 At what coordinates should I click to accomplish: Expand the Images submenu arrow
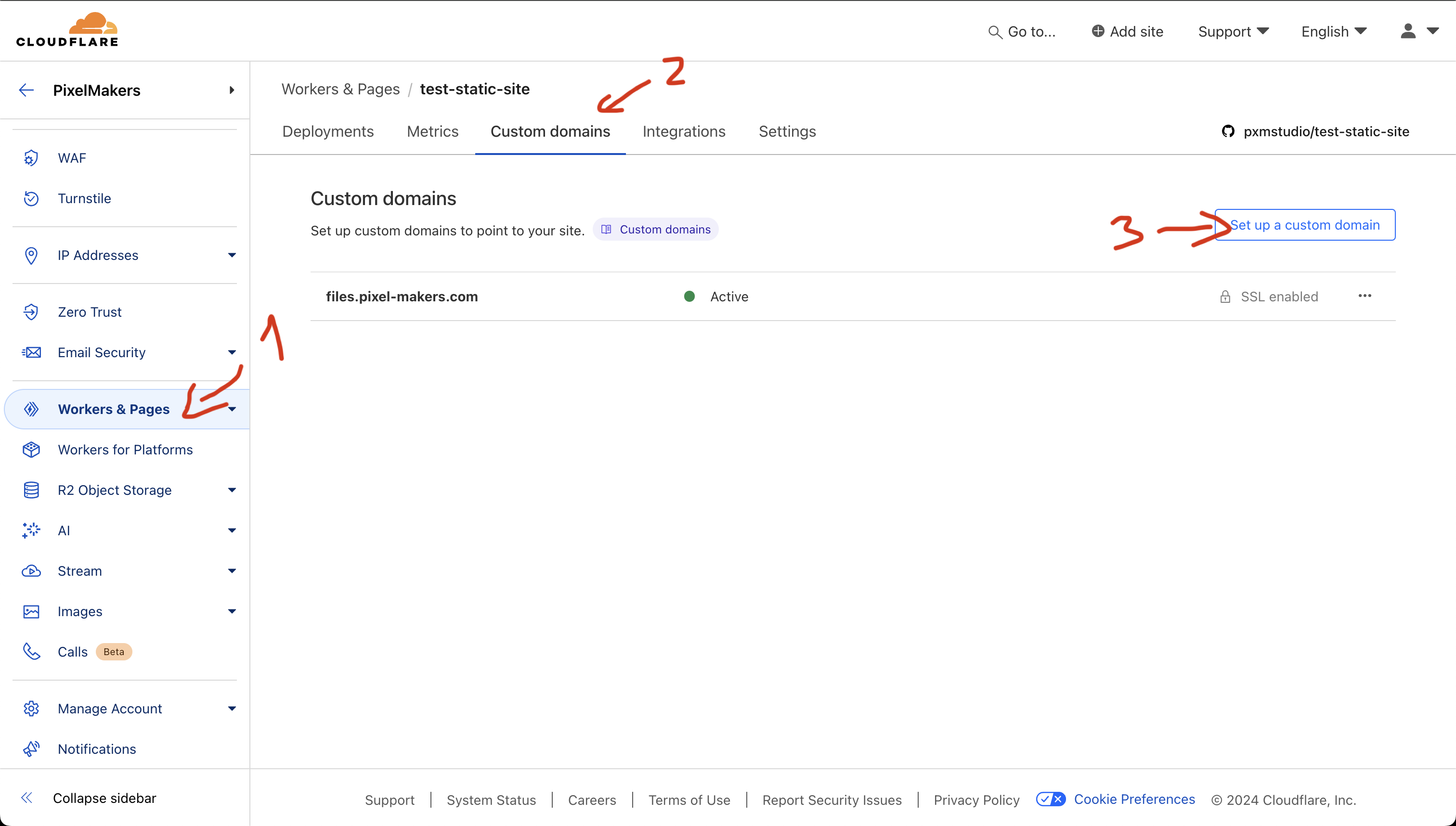[x=232, y=611]
